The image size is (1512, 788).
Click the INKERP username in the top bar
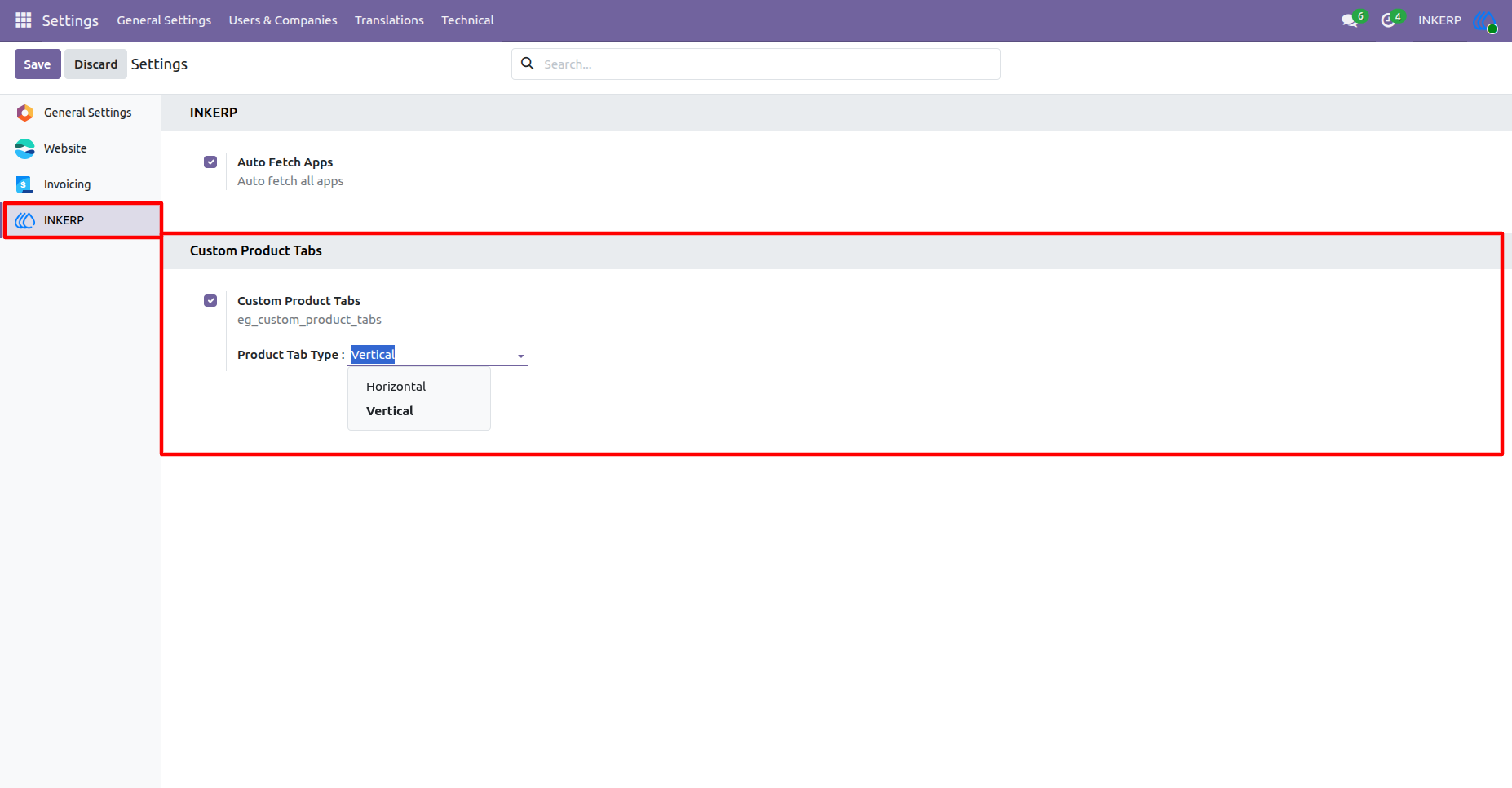1439,20
